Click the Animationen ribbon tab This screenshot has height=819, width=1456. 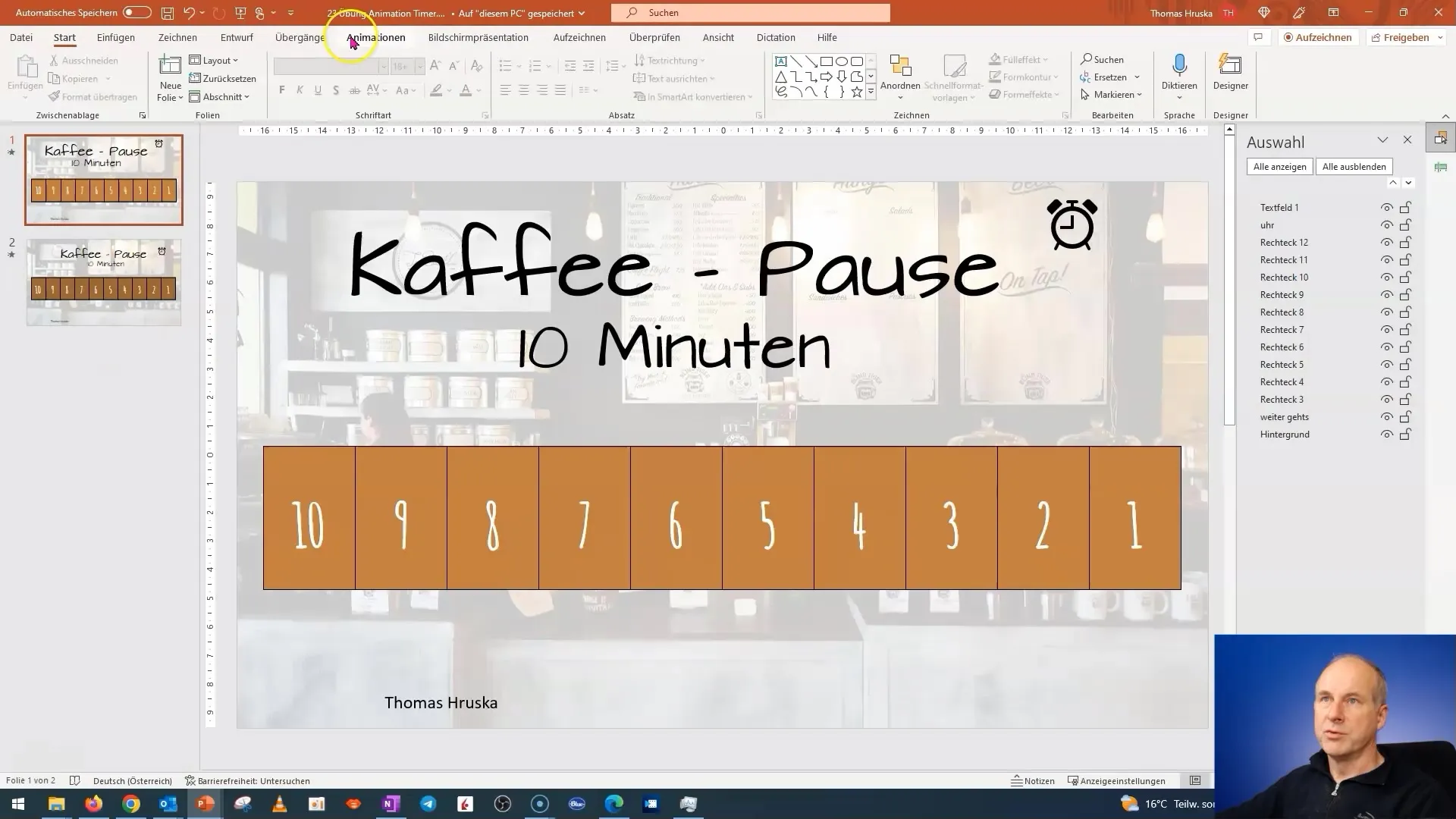(375, 37)
